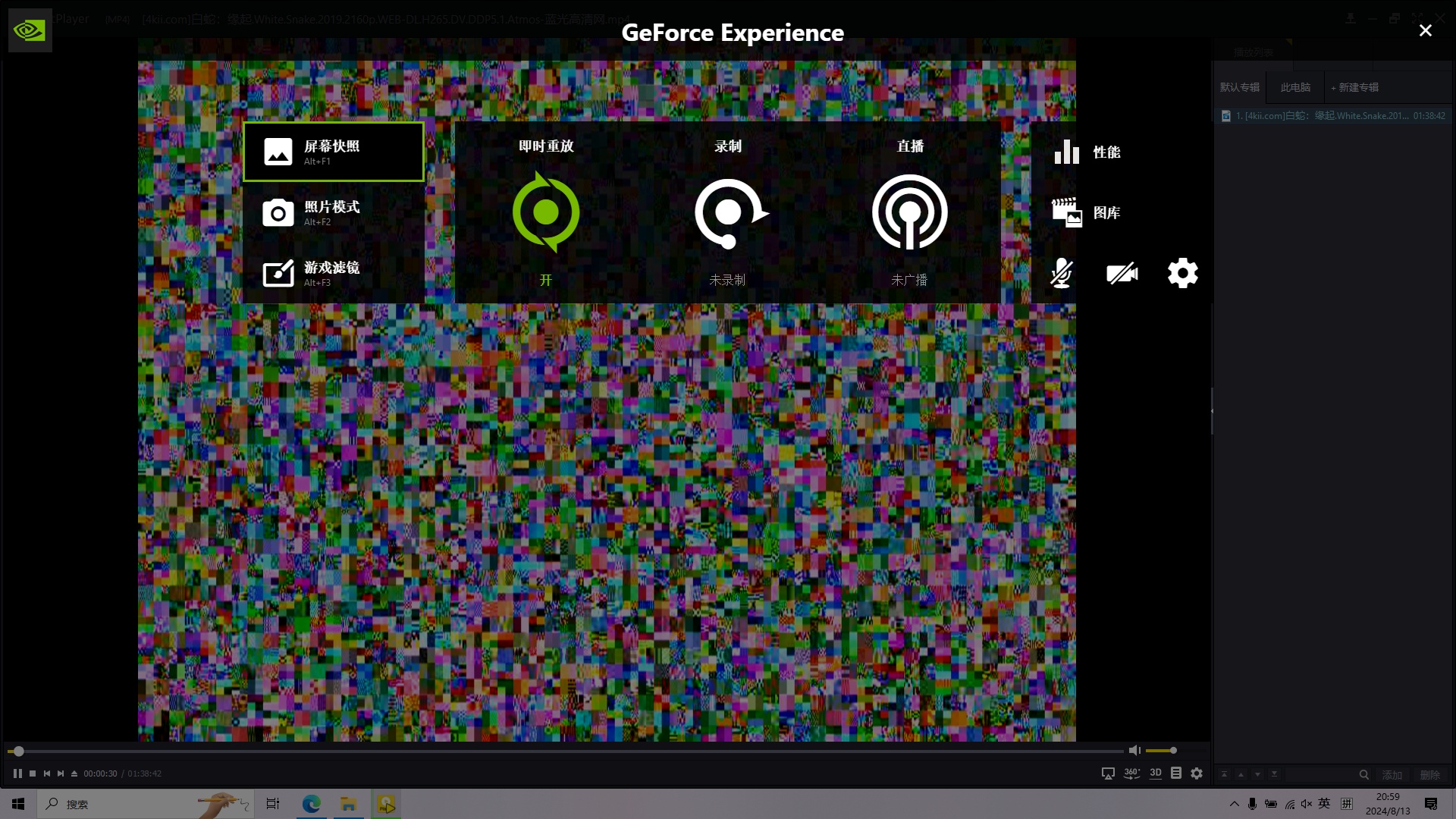Move playlist item to bottom
1456x819 pixels.
coord(1274,774)
